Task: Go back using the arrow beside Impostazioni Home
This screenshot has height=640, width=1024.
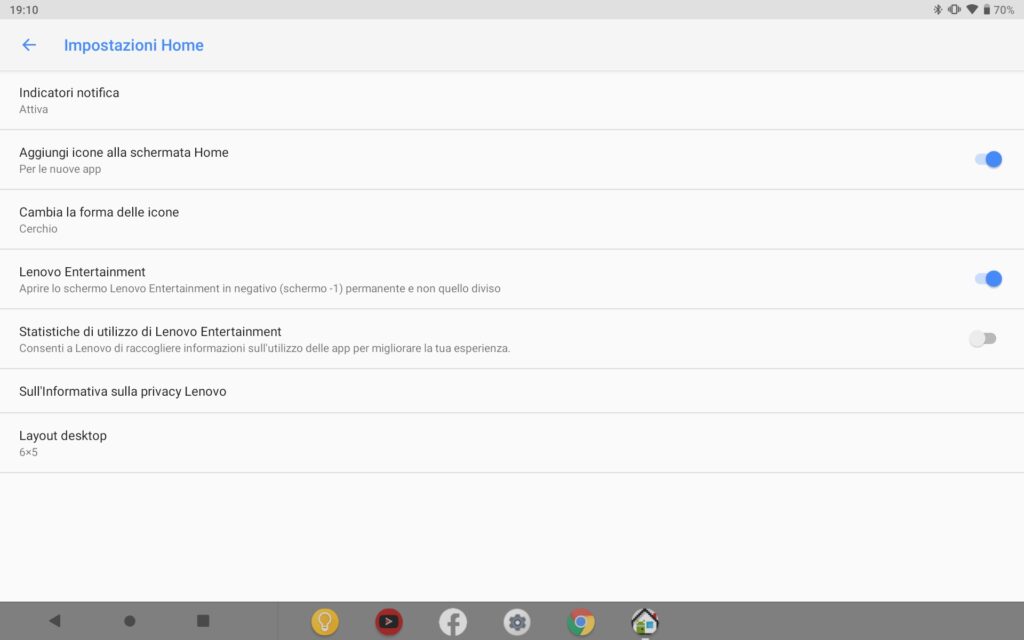Action: 29,45
